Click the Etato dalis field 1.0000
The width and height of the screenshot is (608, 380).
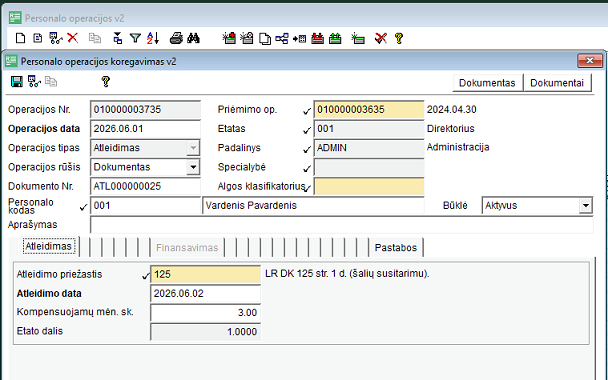206,332
